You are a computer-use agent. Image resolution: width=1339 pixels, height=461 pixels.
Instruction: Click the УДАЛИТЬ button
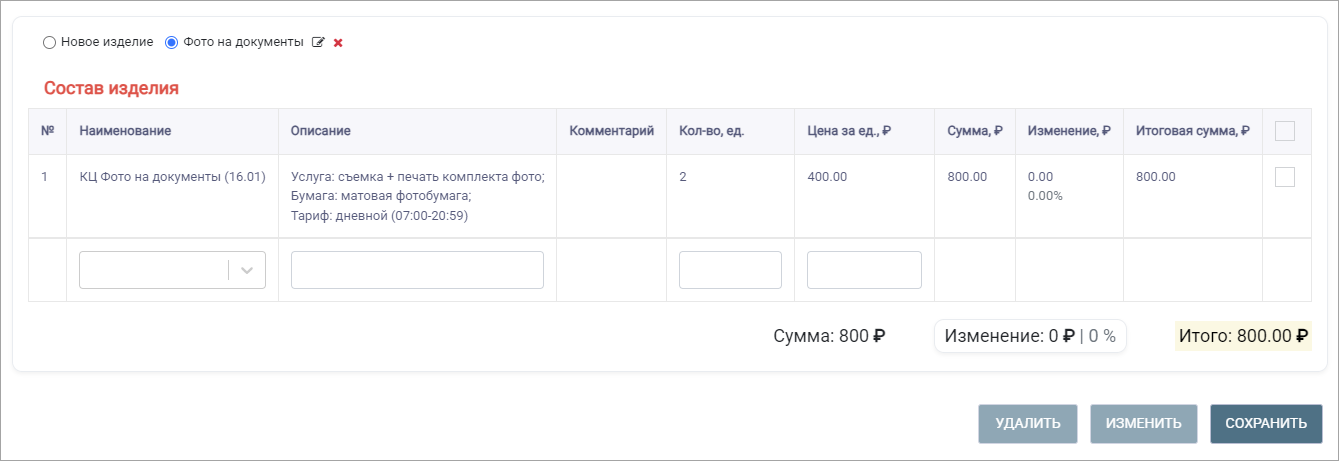tap(1027, 424)
